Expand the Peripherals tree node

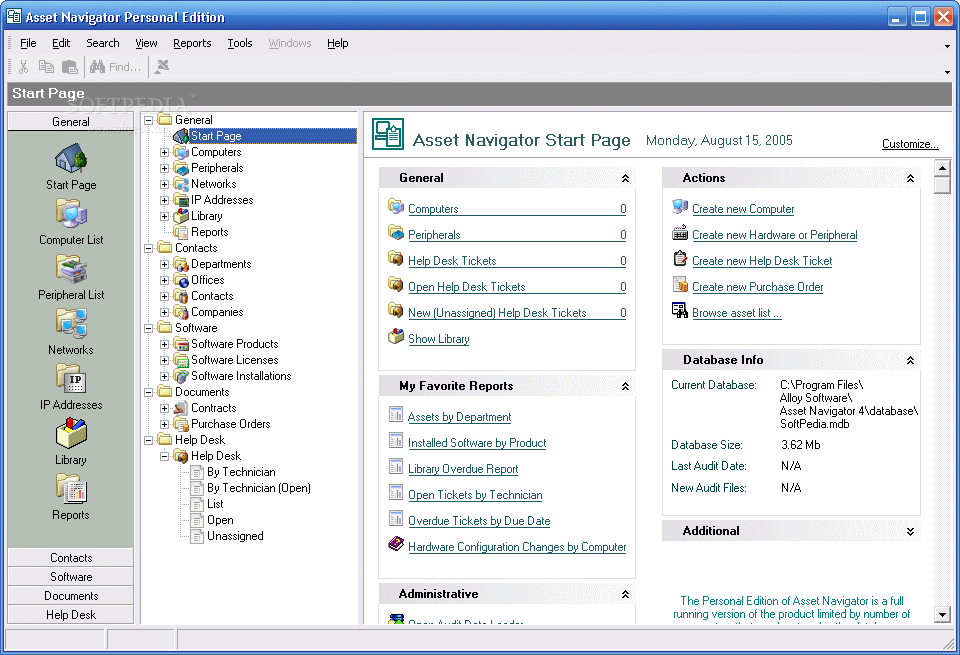tap(164, 168)
